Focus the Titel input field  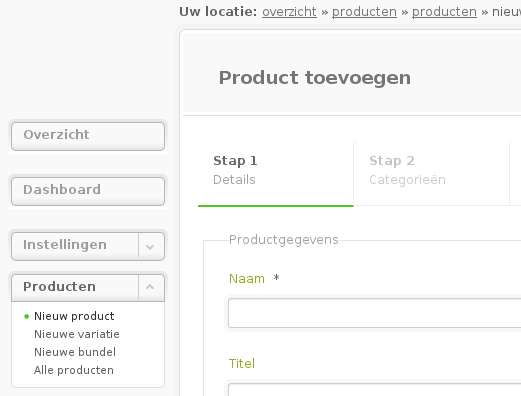tap(375, 390)
